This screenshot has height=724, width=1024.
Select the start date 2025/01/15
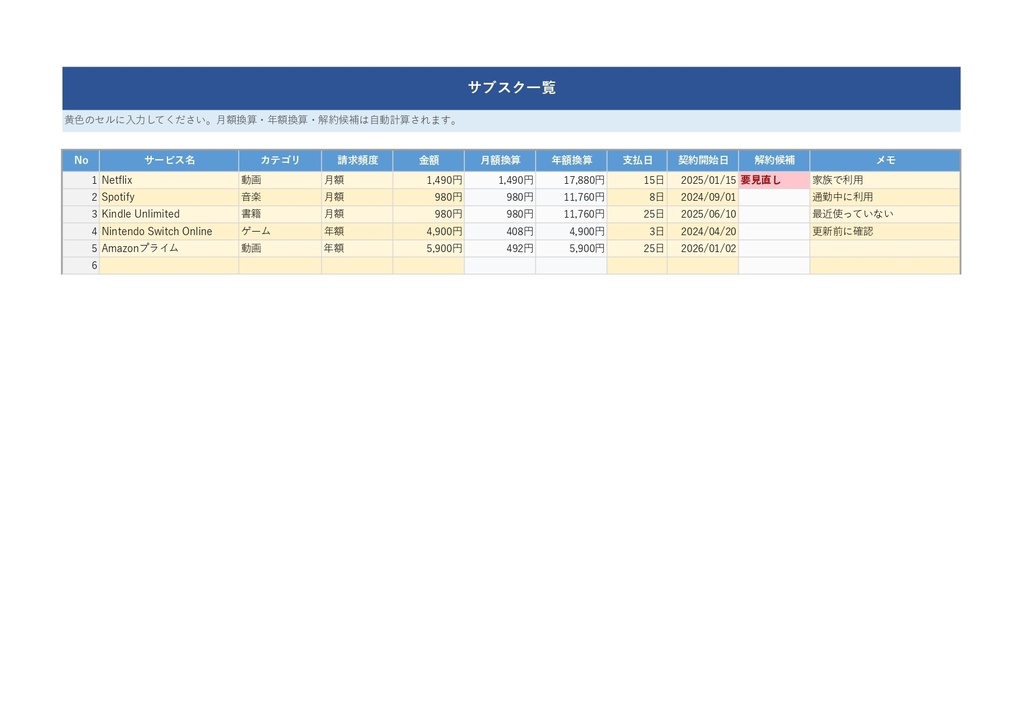point(703,180)
